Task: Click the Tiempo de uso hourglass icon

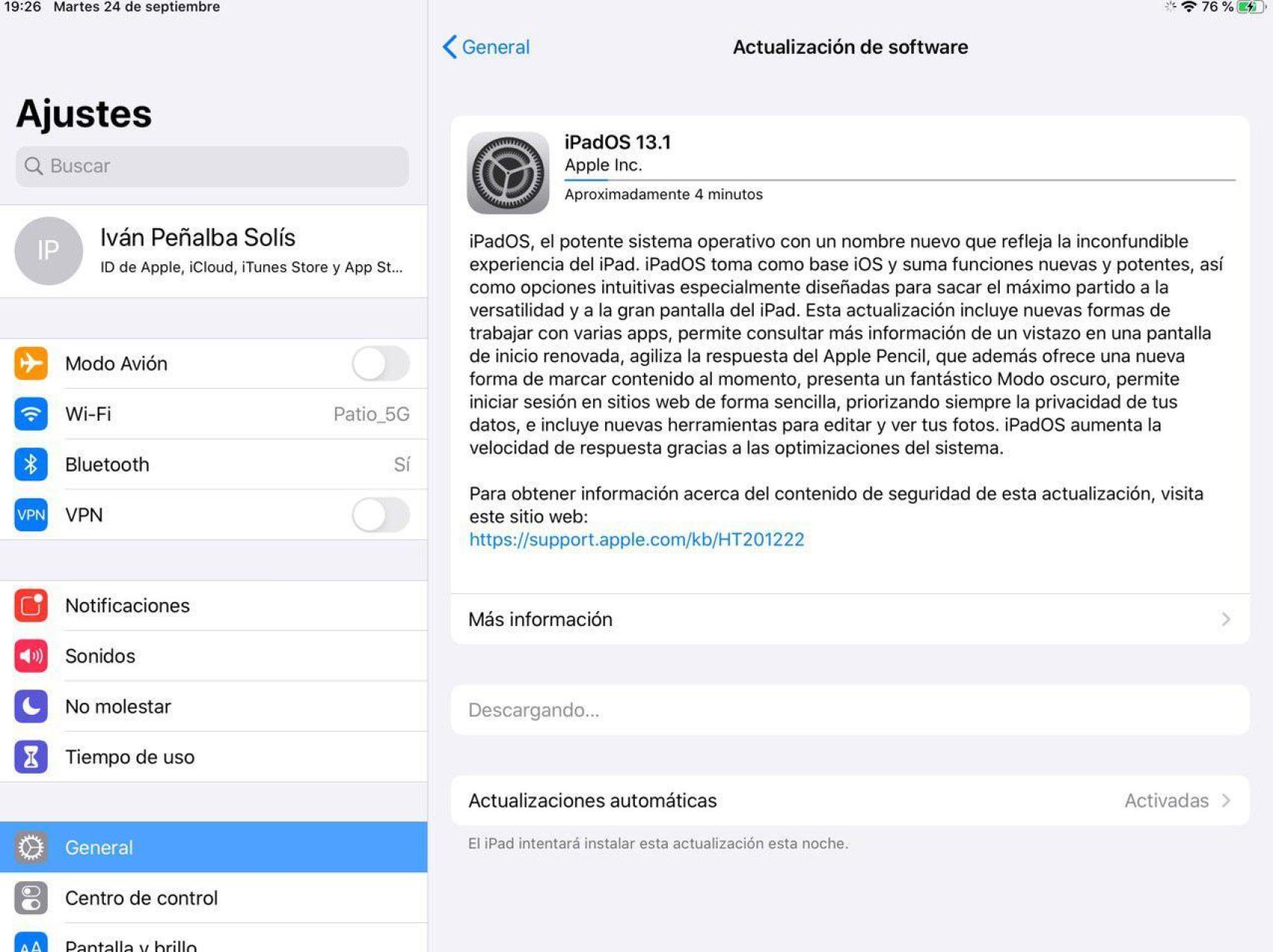Action: 31,757
